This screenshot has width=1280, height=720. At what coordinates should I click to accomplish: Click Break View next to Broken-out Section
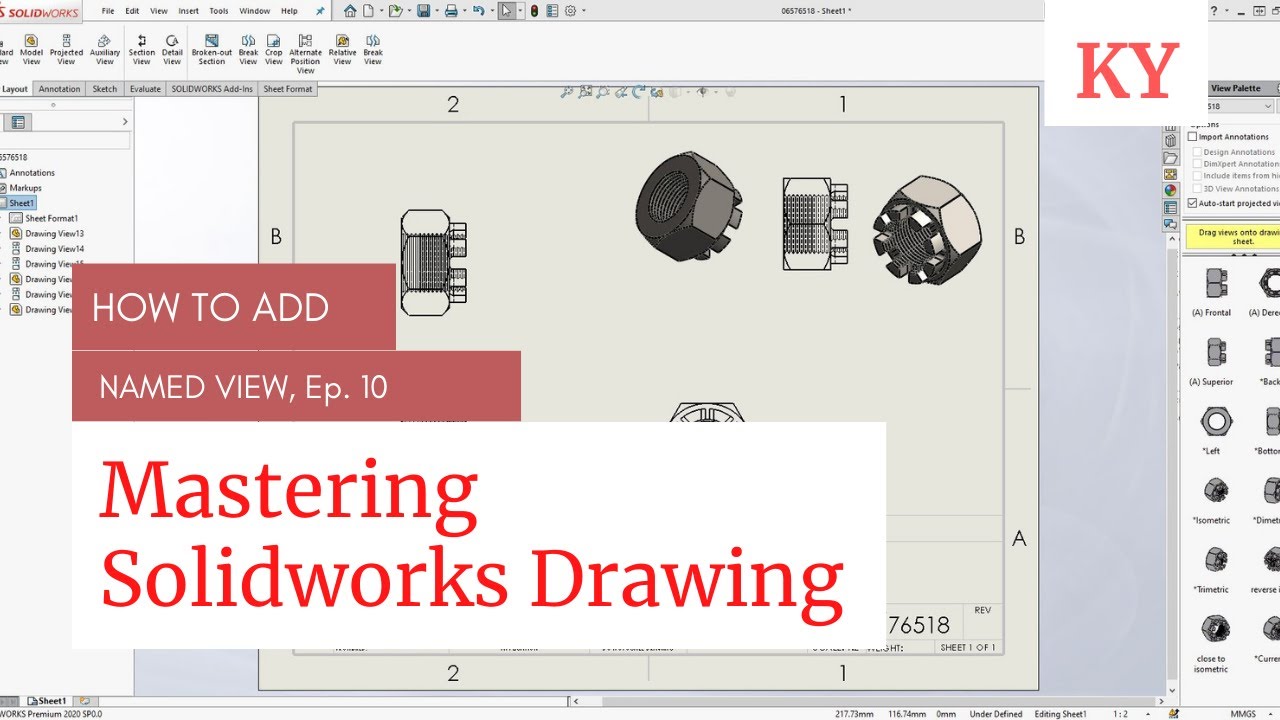(248, 49)
